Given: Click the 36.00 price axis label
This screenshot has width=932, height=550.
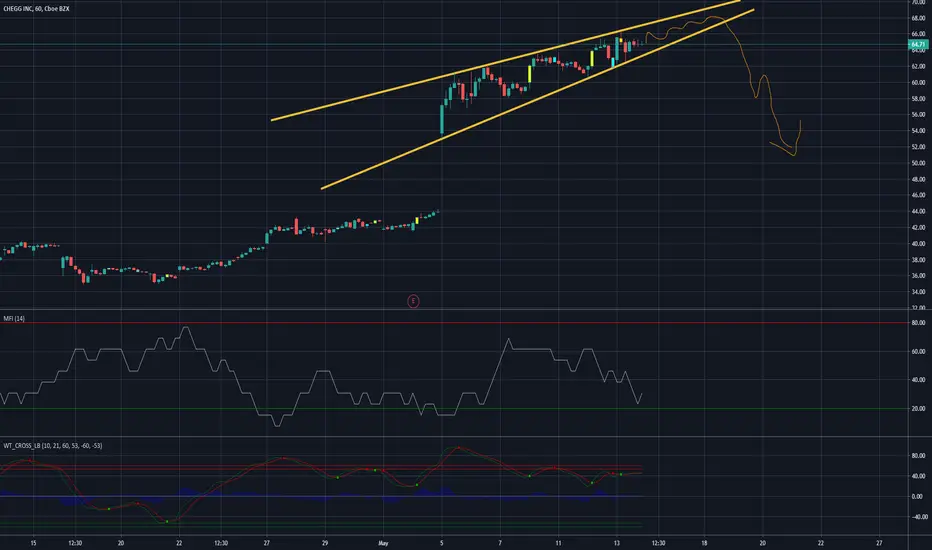Looking at the screenshot, I should pos(918,276).
